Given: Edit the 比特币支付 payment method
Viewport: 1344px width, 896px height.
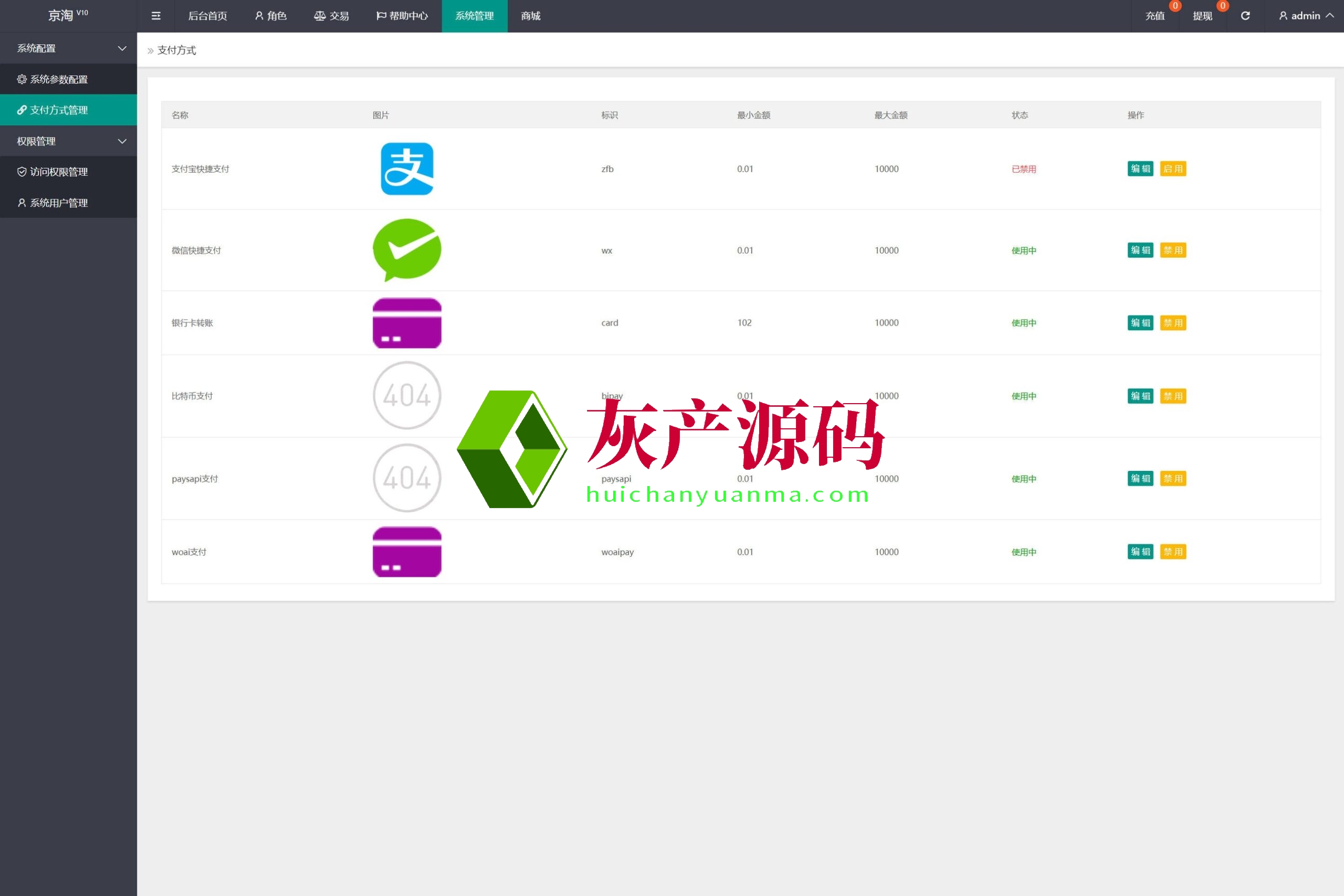Looking at the screenshot, I should click(x=1140, y=396).
